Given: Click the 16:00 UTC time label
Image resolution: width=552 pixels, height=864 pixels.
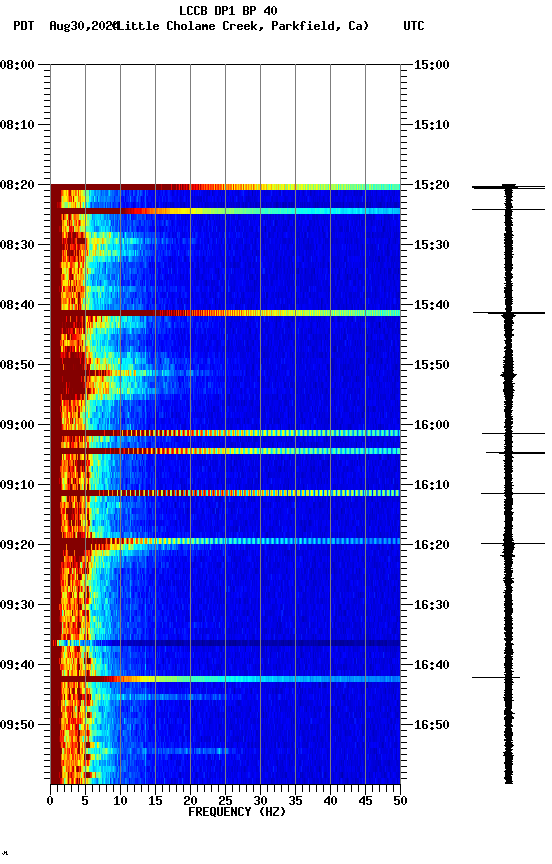Looking at the screenshot, I should 431,425.
